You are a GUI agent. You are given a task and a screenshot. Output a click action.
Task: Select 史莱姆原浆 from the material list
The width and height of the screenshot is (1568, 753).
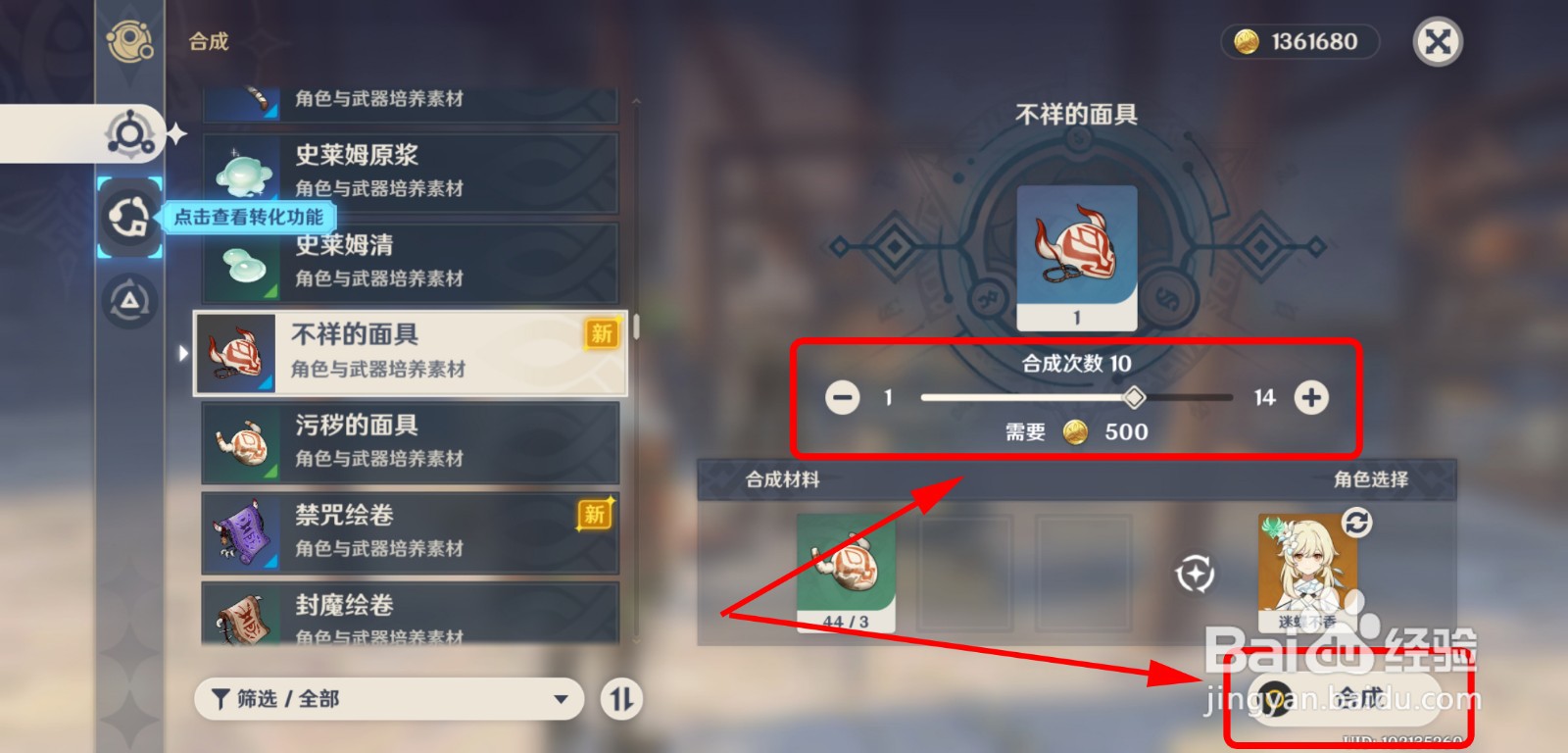pos(410,172)
